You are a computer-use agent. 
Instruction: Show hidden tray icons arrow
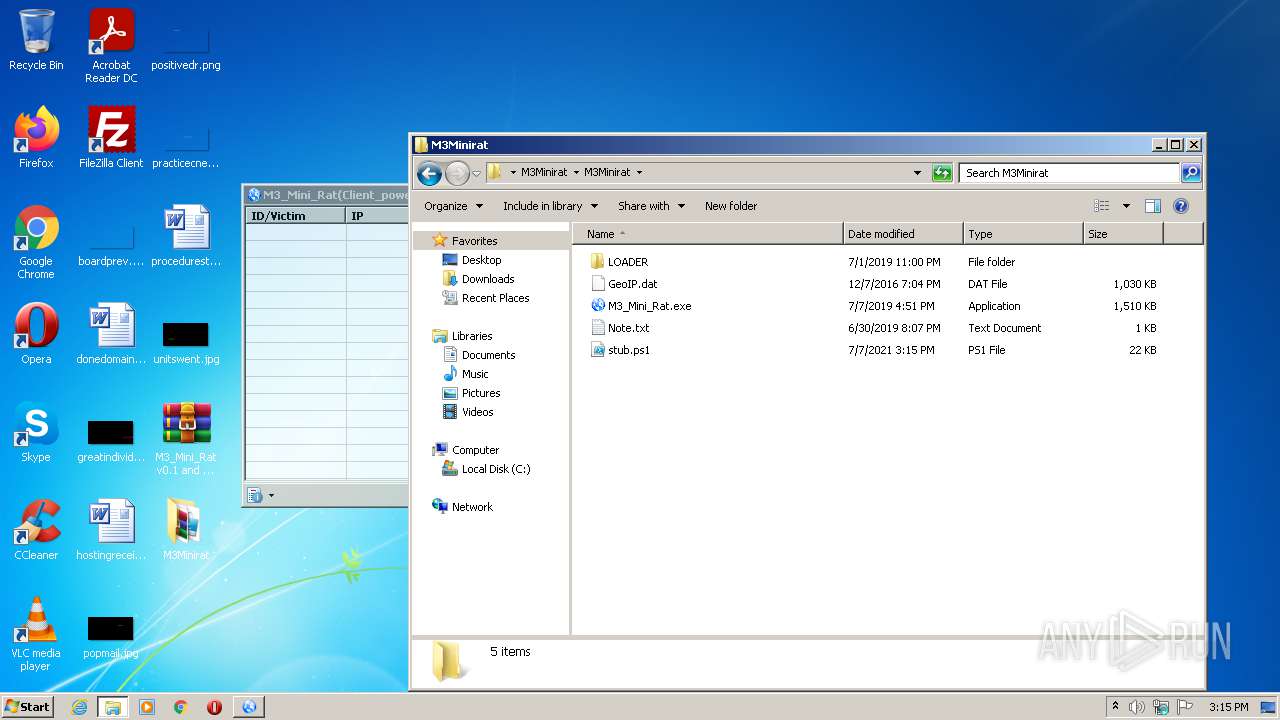(1115, 706)
